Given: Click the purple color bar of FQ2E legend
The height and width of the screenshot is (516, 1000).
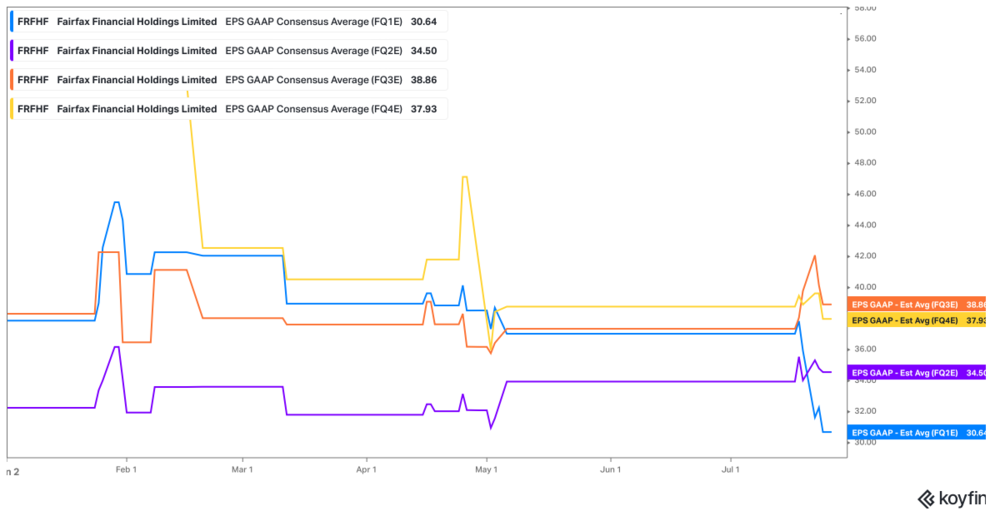Looking at the screenshot, I should [x=11, y=51].
